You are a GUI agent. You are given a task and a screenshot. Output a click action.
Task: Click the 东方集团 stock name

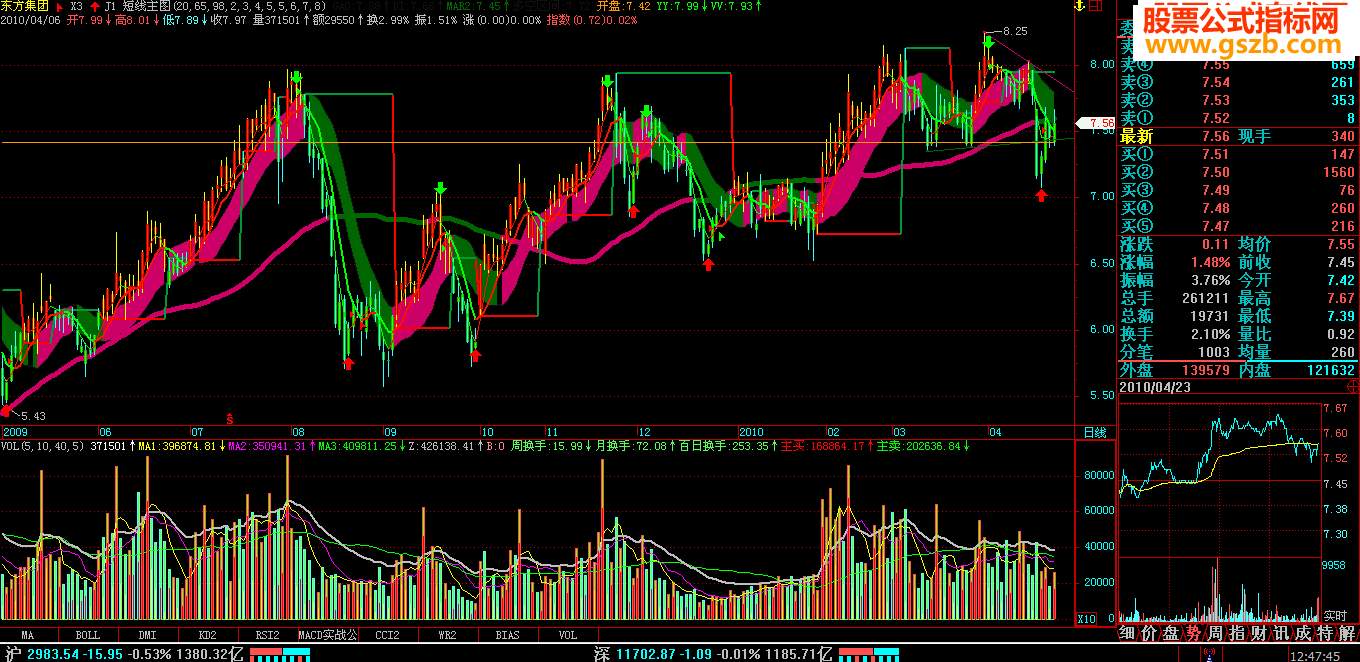pyautogui.click(x=25, y=6)
